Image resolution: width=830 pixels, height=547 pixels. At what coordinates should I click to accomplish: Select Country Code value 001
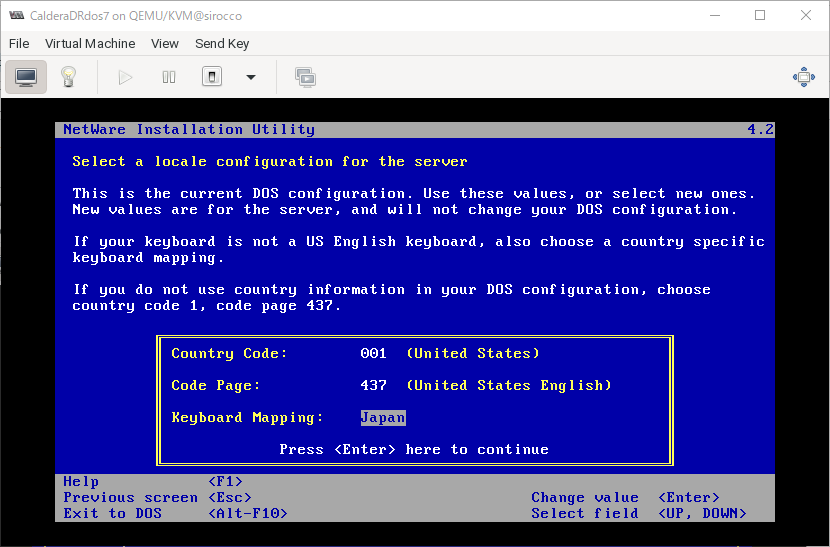tap(373, 353)
